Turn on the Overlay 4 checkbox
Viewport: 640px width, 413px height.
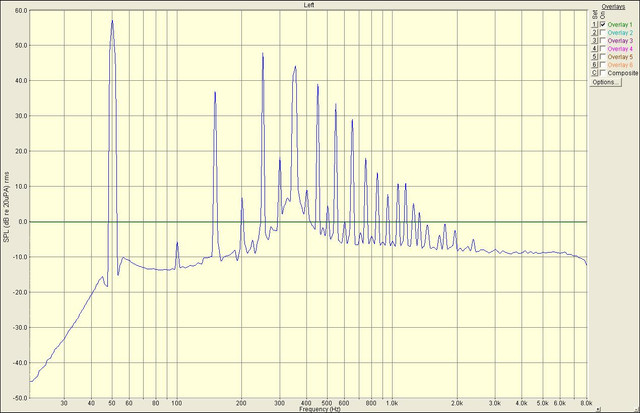[x=603, y=49]
